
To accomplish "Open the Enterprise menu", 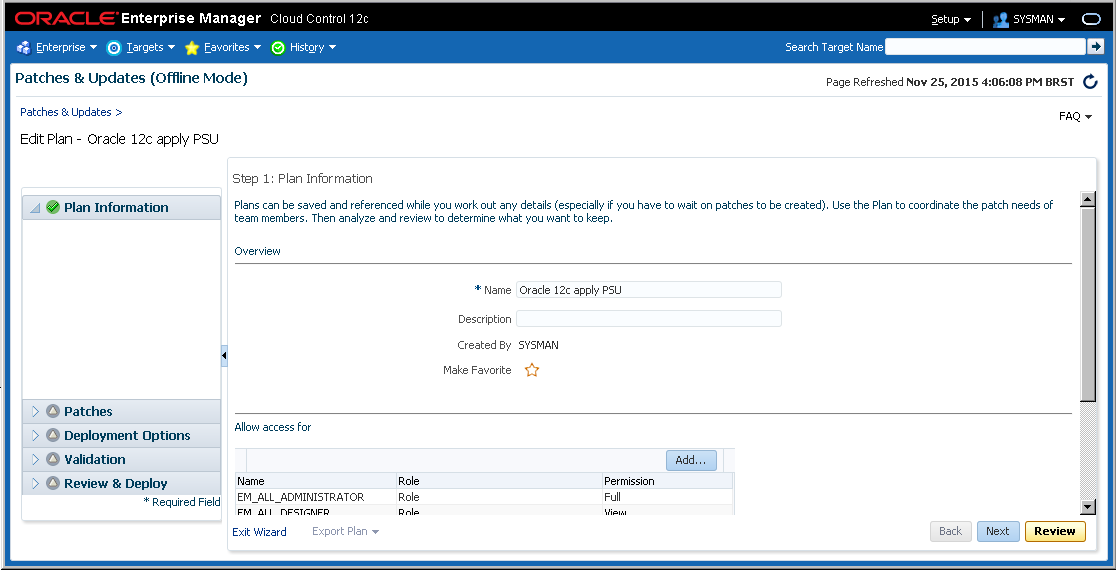I will (66, 48).
